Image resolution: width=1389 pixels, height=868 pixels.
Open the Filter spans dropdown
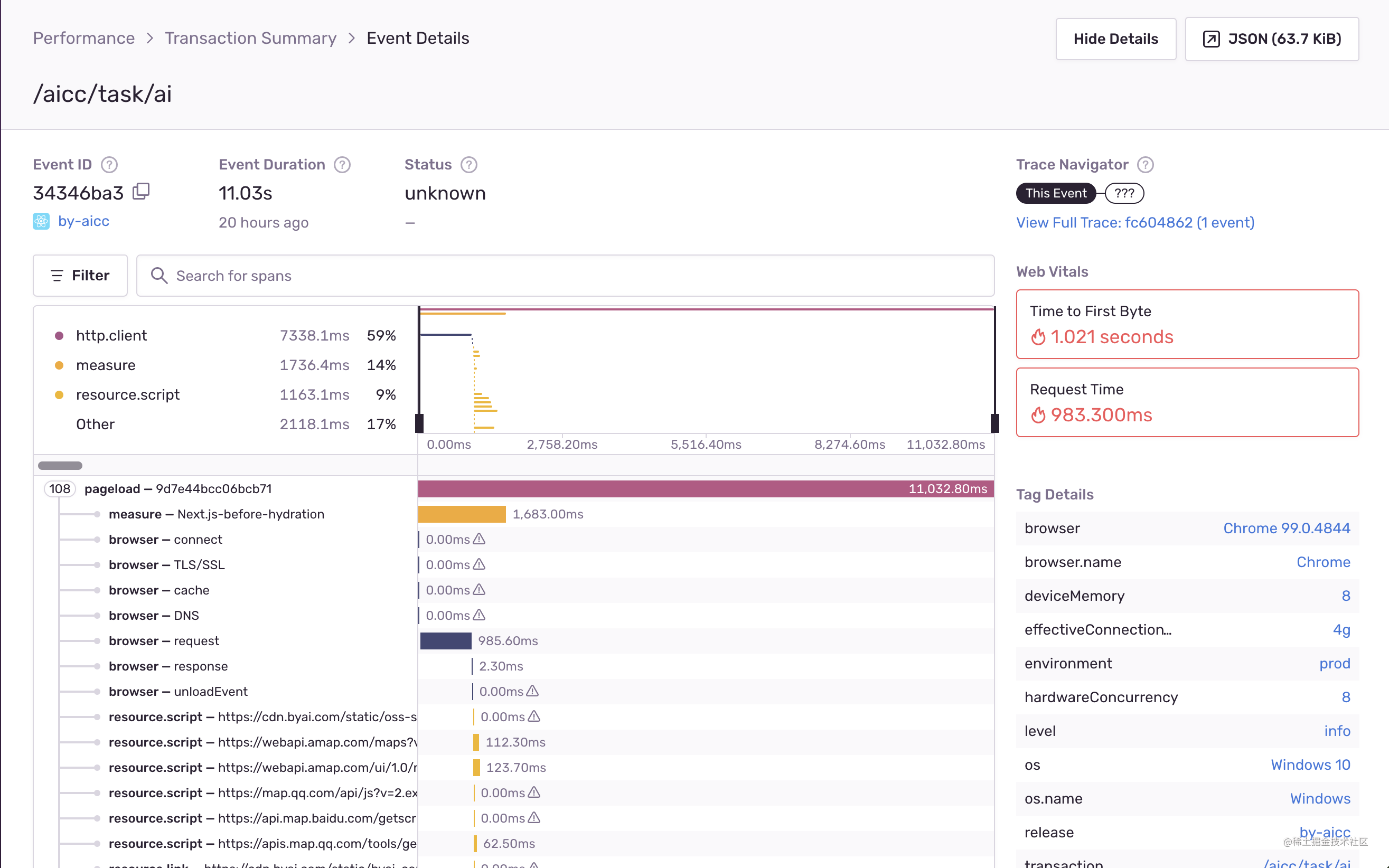click(80, 276)
